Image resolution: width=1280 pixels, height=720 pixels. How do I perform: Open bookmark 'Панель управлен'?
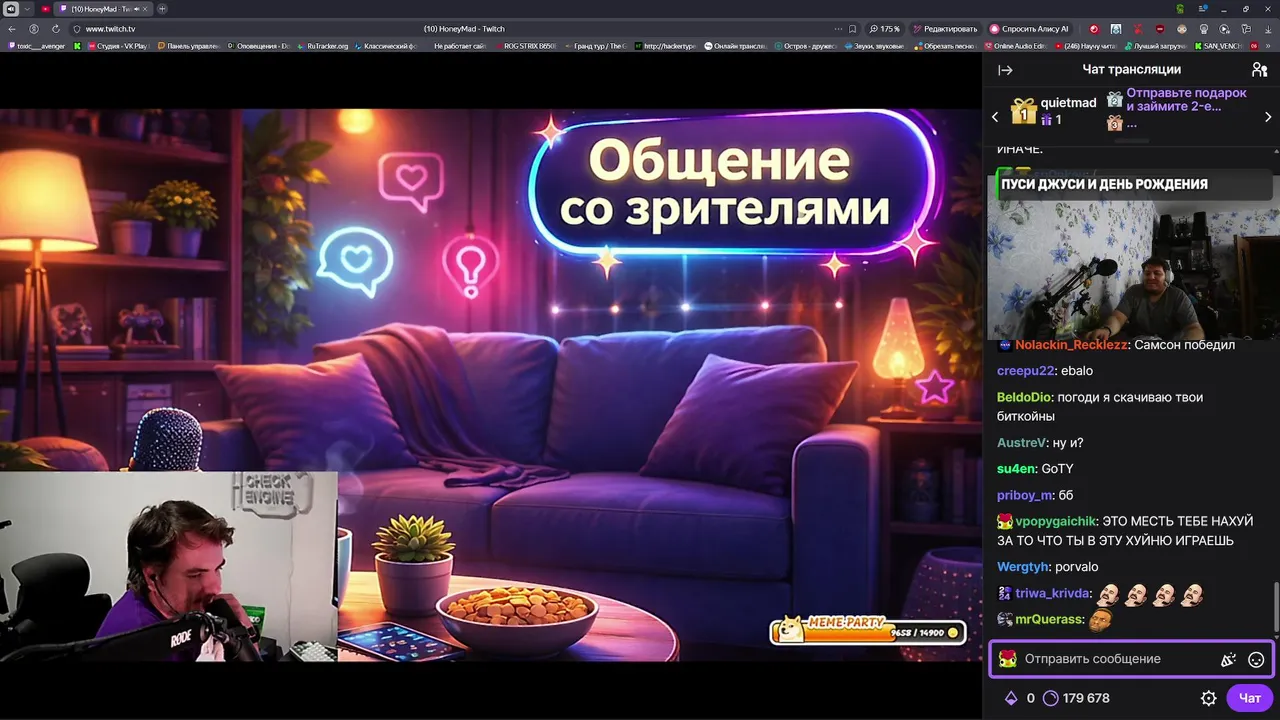coord(189,46)
